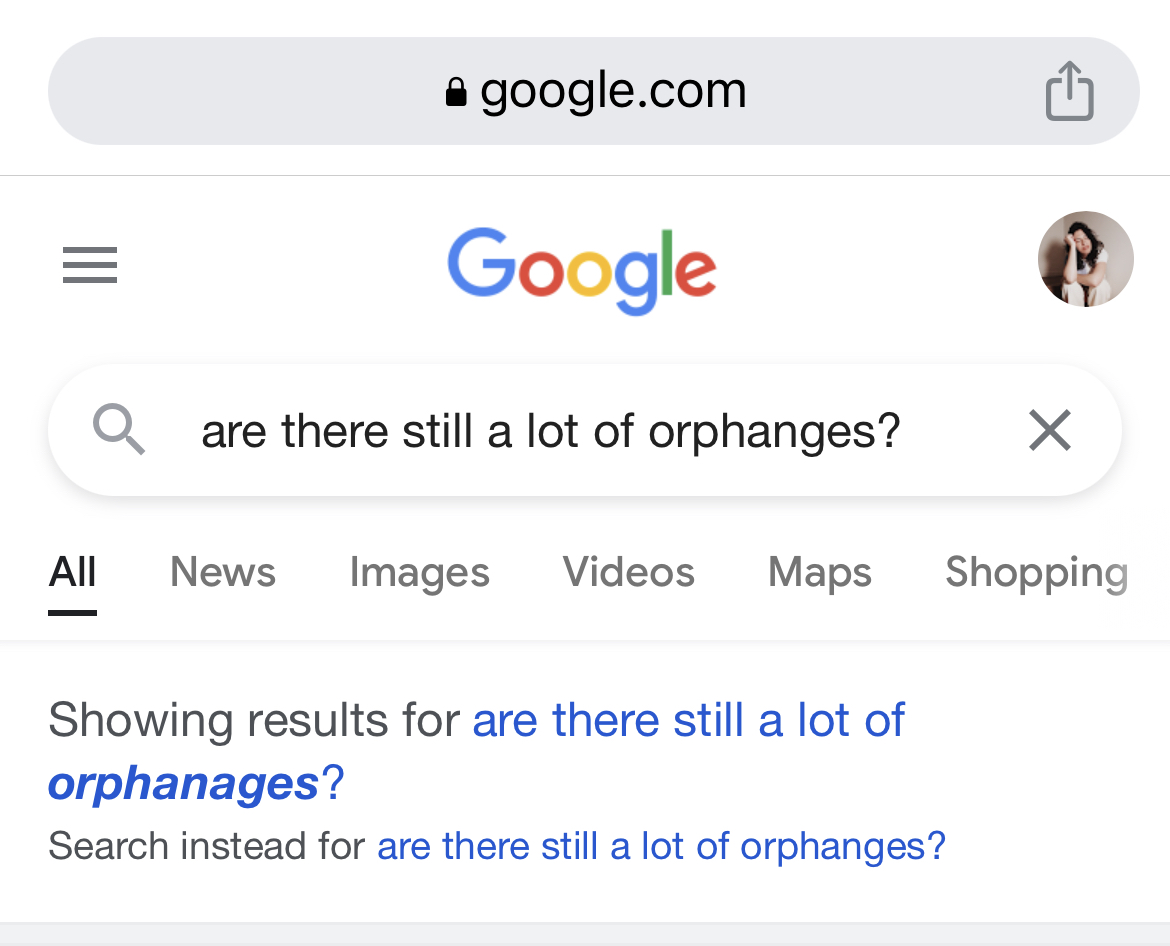Clear the search query with the X
The width and height of the screenshot is (1170, 946).
(1050, 431)
